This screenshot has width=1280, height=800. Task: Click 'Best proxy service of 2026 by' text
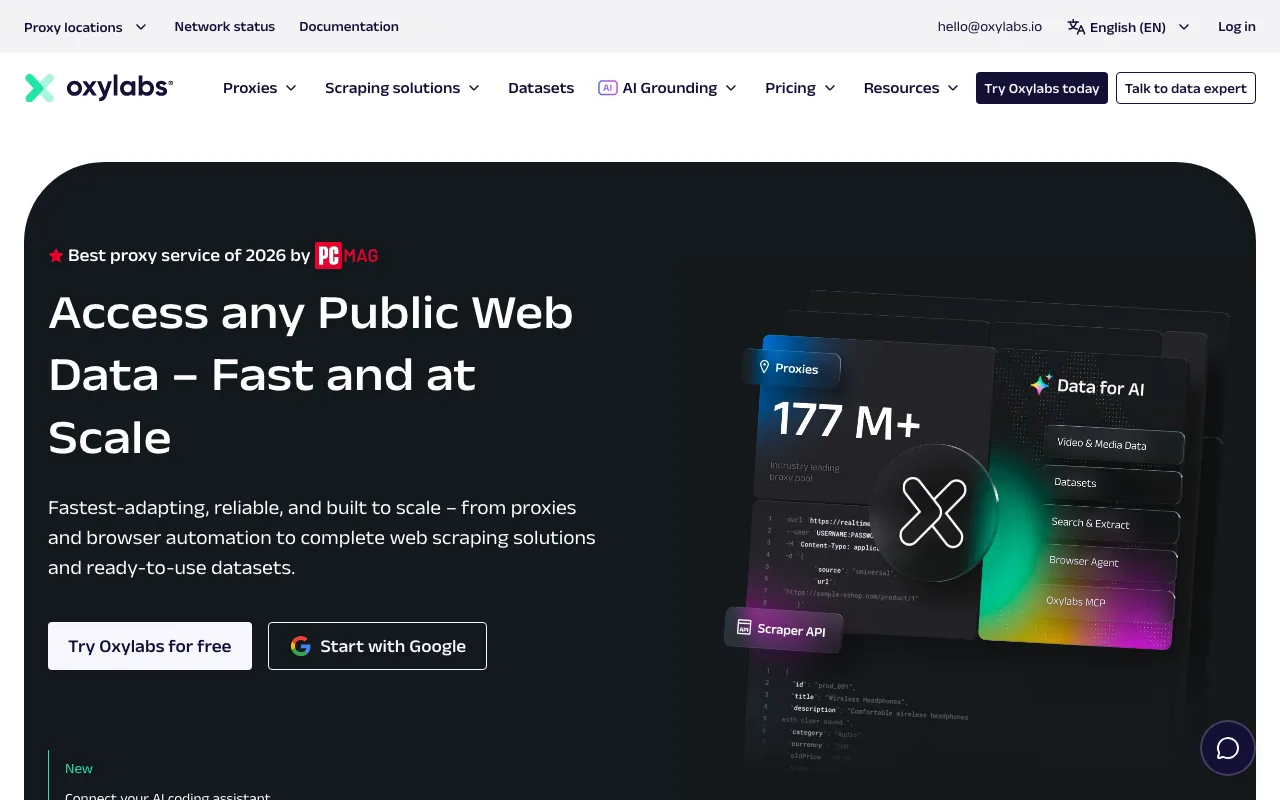click(x=189, y=256)
